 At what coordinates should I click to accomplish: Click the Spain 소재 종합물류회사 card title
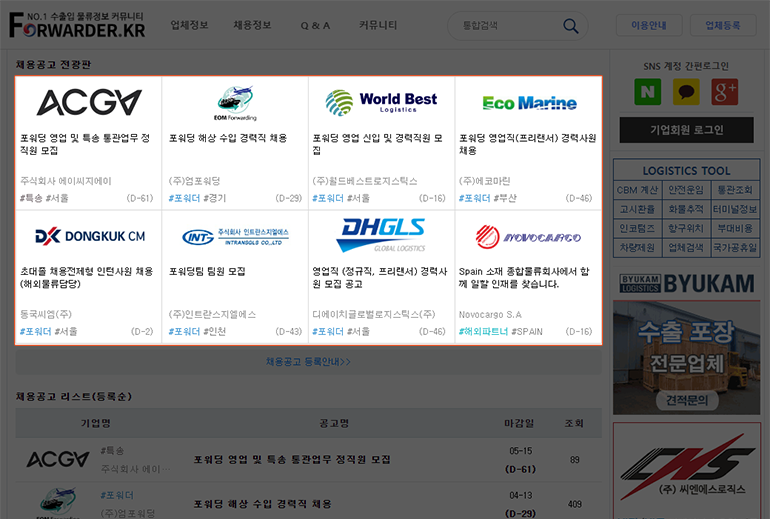click(524, 277)
